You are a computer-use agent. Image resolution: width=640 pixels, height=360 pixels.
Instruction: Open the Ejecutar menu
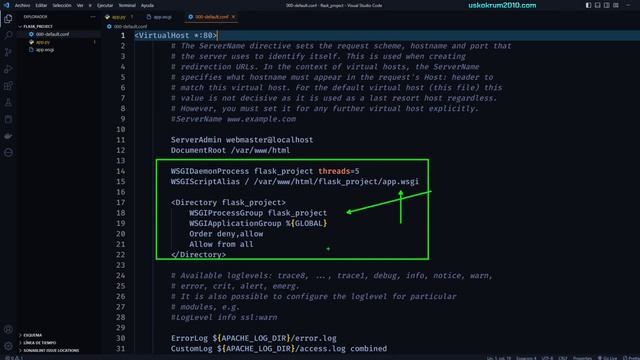105,6
